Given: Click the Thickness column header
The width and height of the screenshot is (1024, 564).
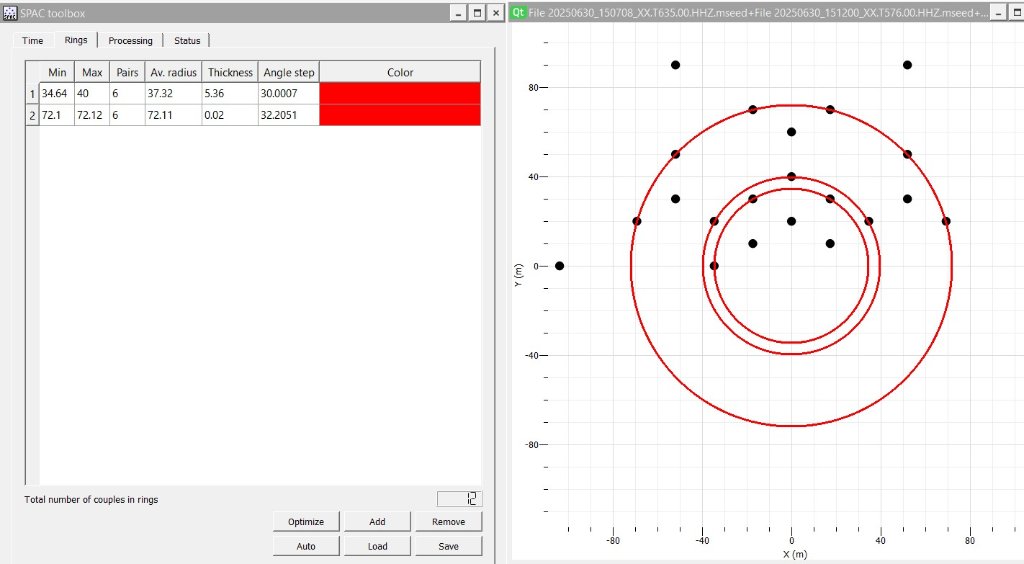Looking at the screenshot, I should pyautogui.click(x=230, y=72).
